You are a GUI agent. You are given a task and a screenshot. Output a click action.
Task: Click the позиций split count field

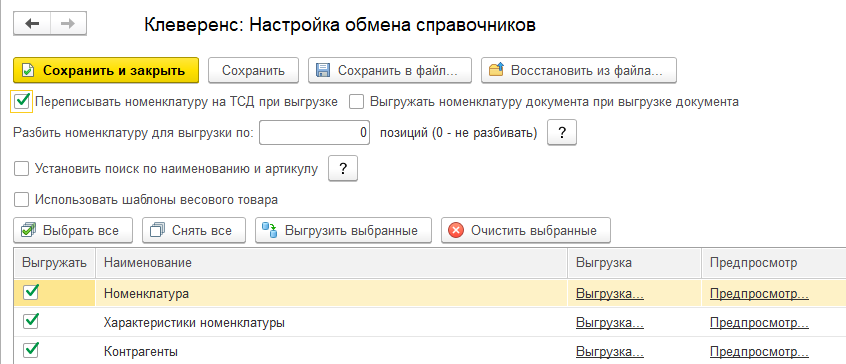315,133
